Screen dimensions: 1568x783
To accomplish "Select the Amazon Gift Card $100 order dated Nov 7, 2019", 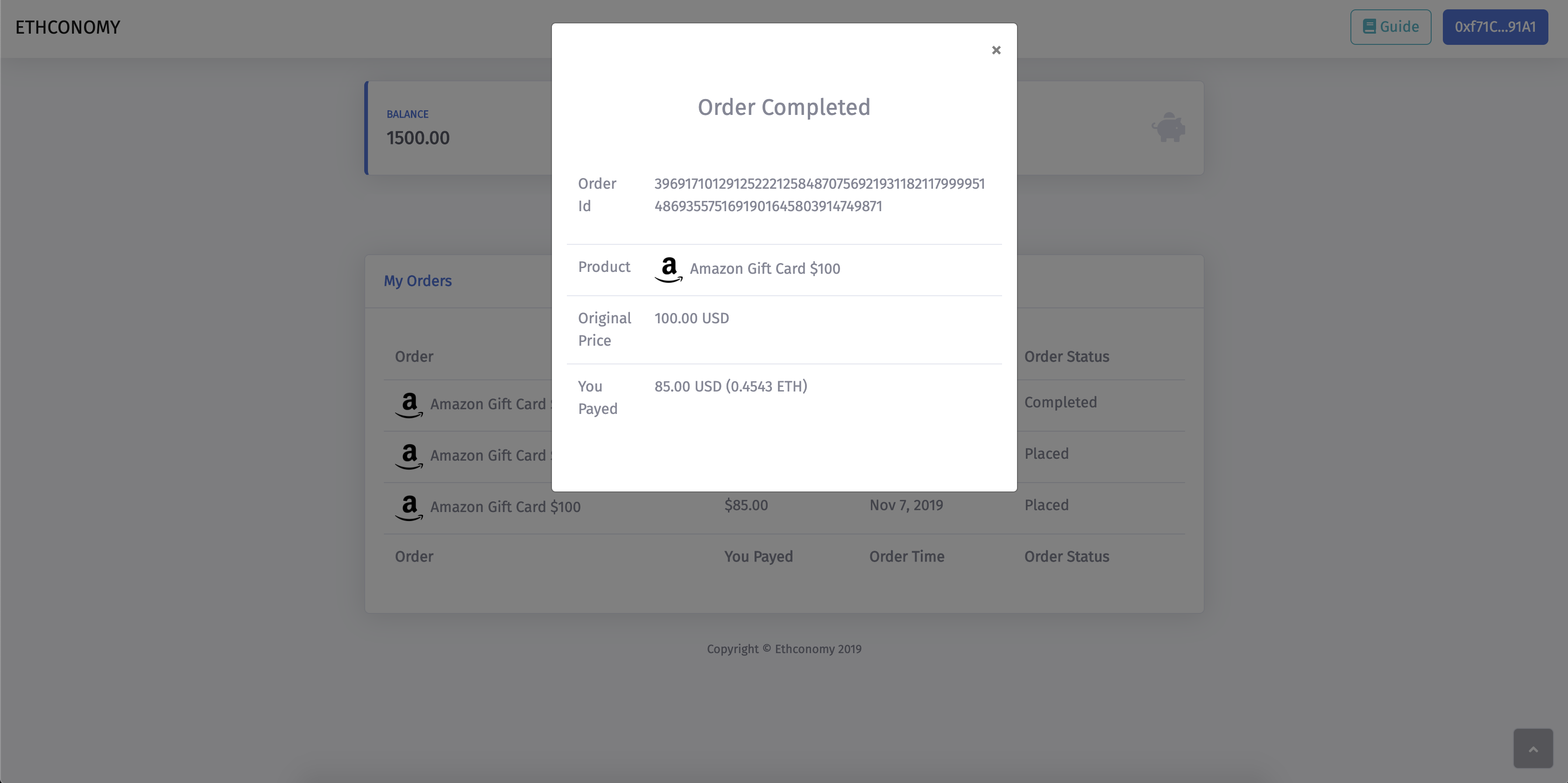I will tap(784, 508).
